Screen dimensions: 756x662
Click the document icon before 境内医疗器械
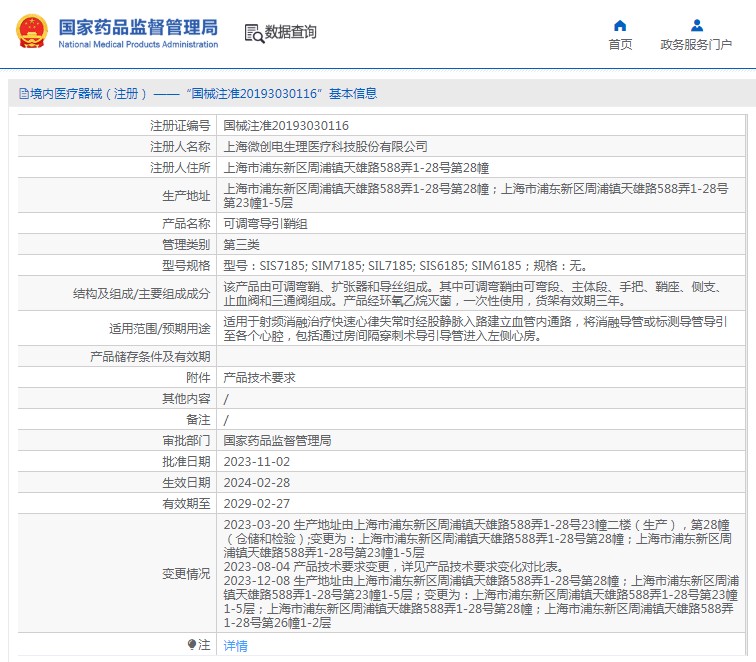[x=24, y=94]
